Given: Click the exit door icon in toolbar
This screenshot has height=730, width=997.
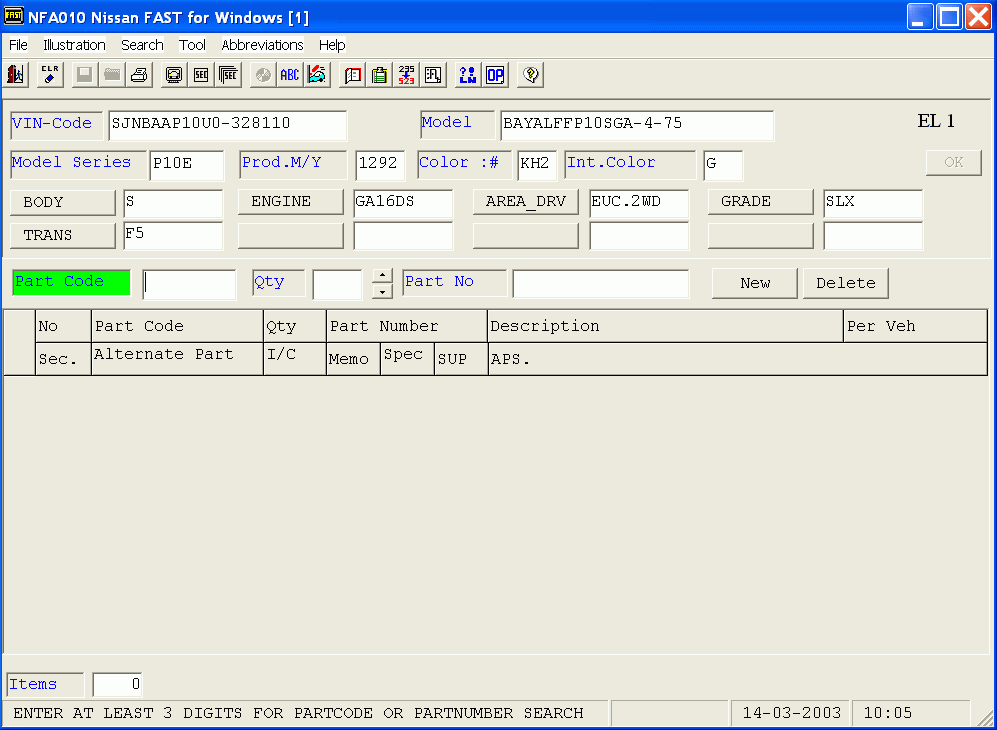Looking at the screenshot, I should [x=16, y=75].
